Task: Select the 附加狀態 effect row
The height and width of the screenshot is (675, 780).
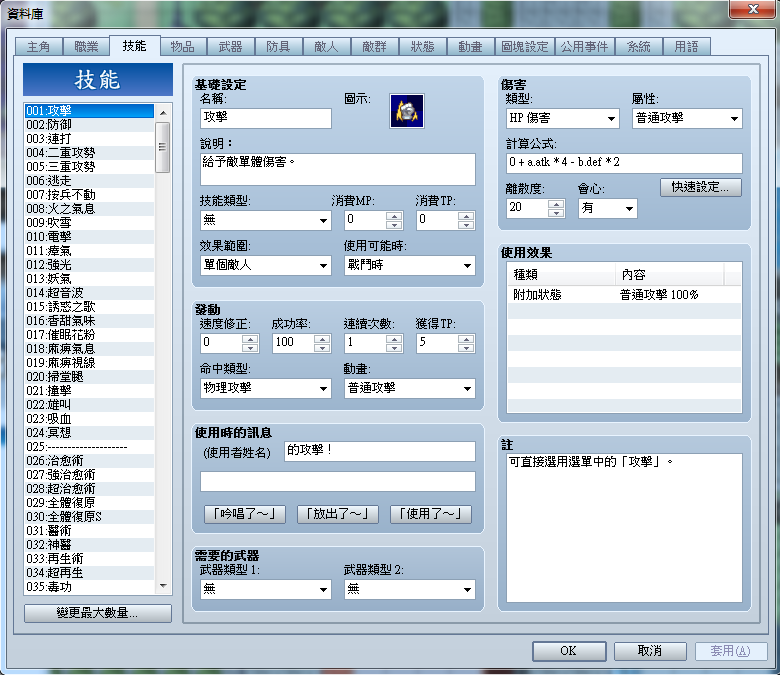Action: pos(624,295)
